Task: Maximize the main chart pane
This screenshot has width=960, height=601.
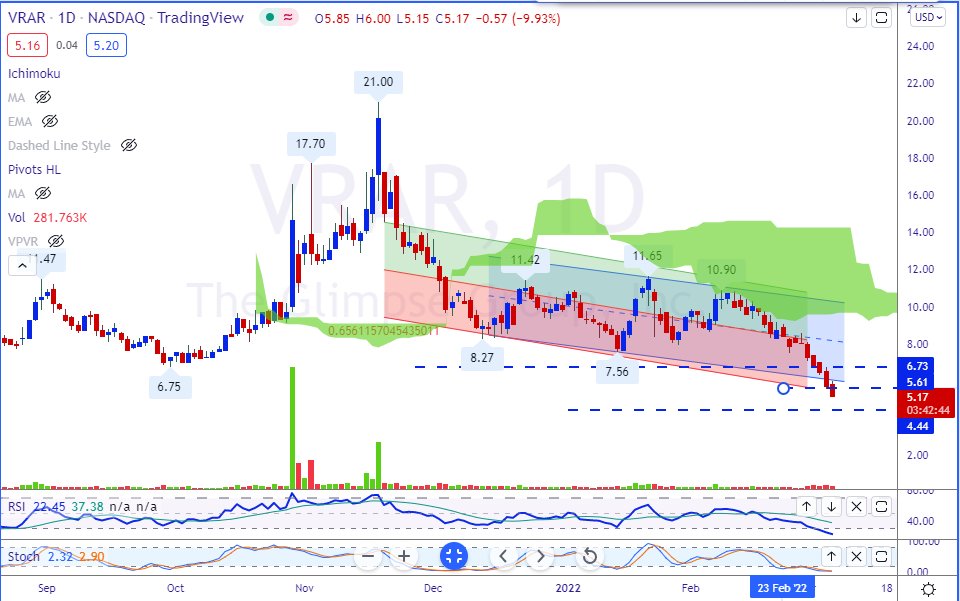Action: [881, 18]
